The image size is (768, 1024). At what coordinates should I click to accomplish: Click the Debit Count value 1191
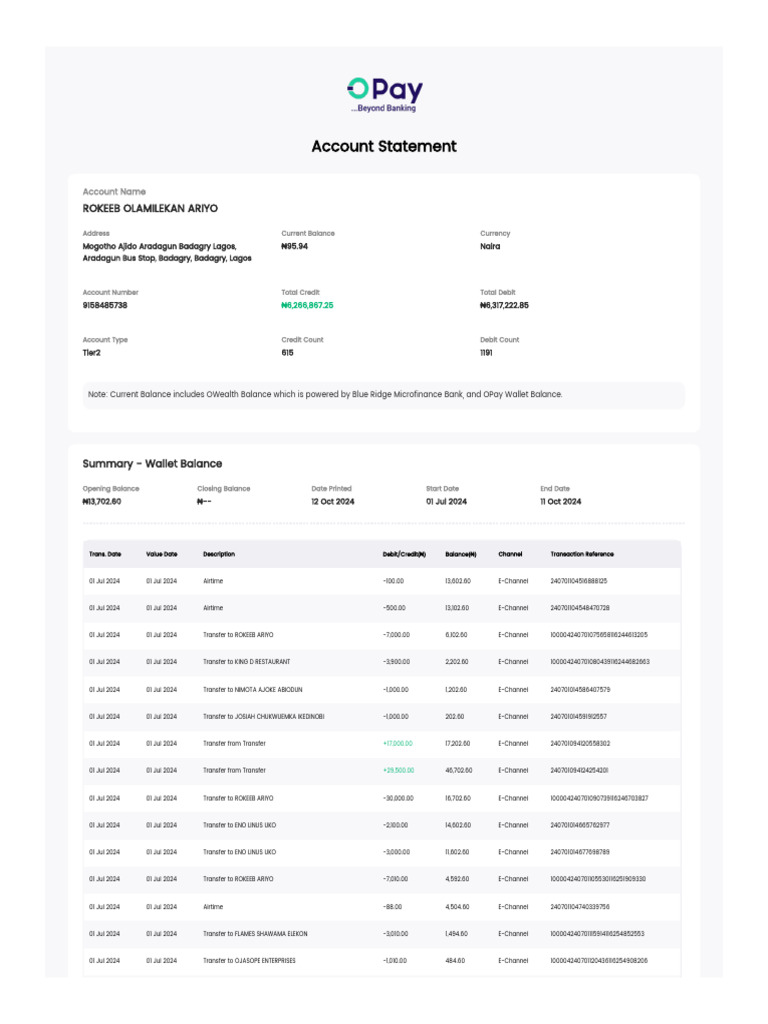tap(486, 352)
